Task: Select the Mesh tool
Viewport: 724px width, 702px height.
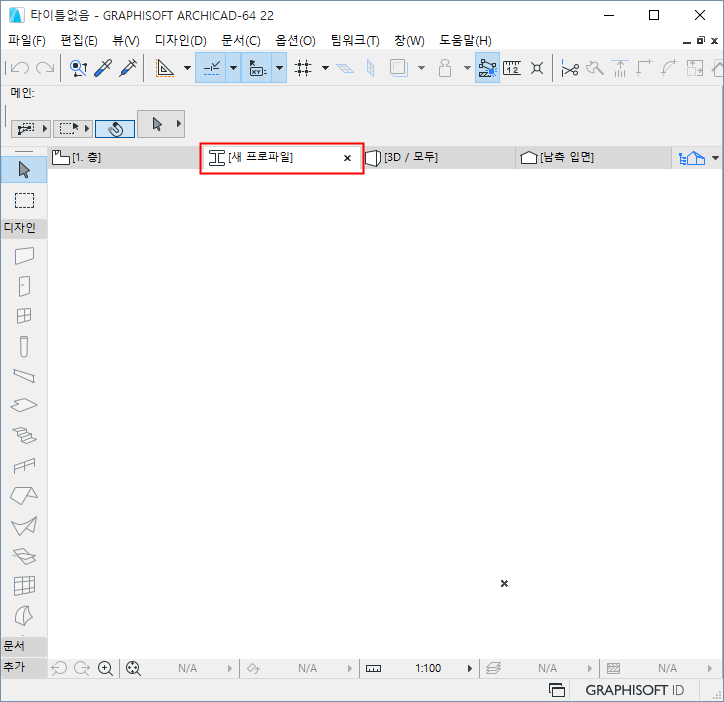Action: pyautogui.click(x=24, y=556)
